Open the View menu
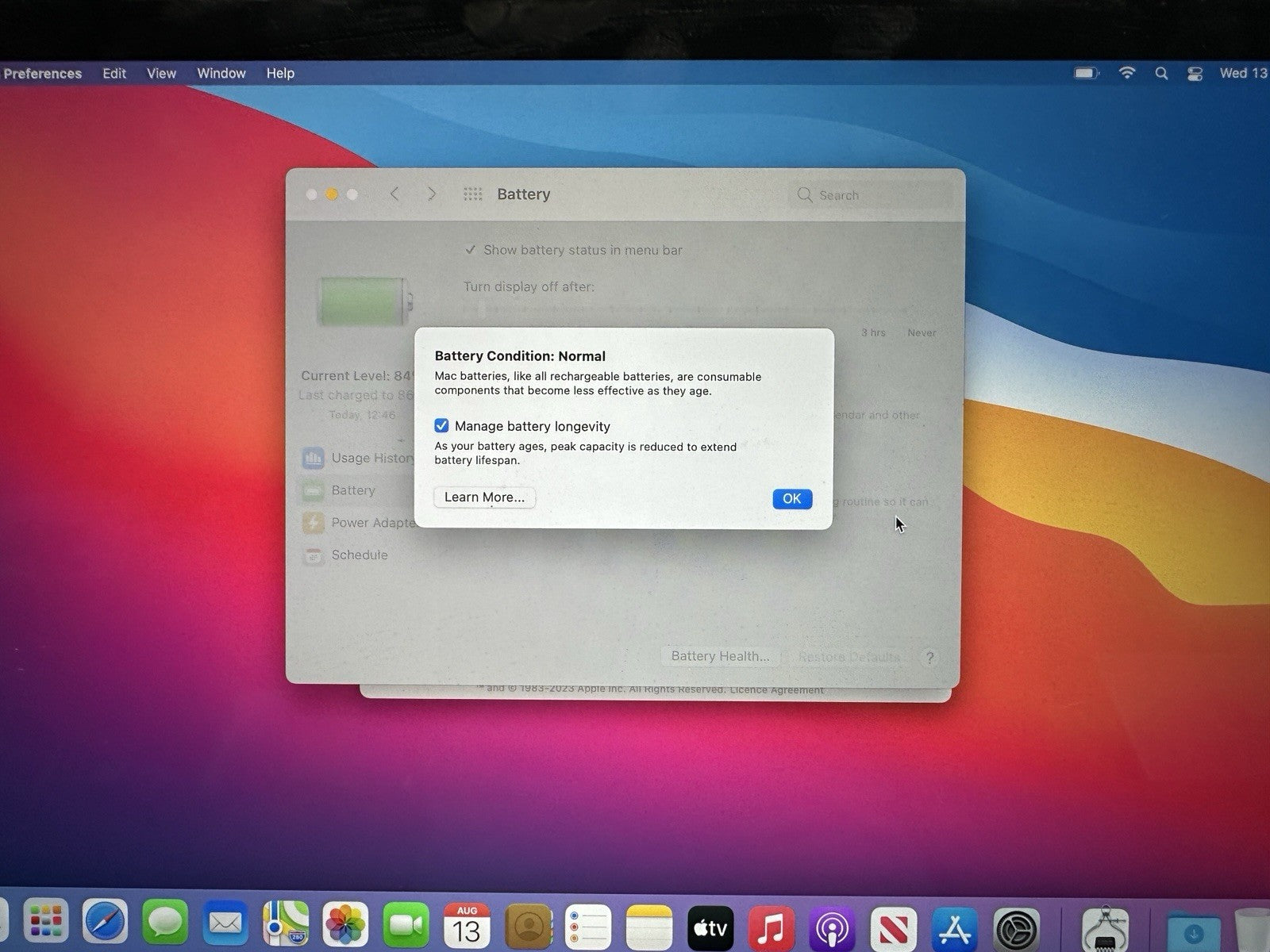This screenshot has height=952, width=1270. 161,73
